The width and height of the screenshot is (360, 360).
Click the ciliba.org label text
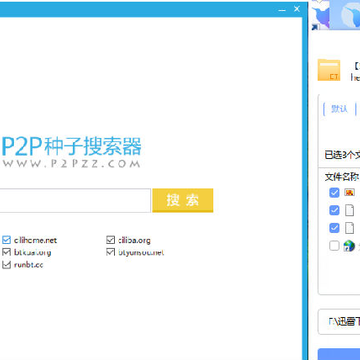click(134, 240)
